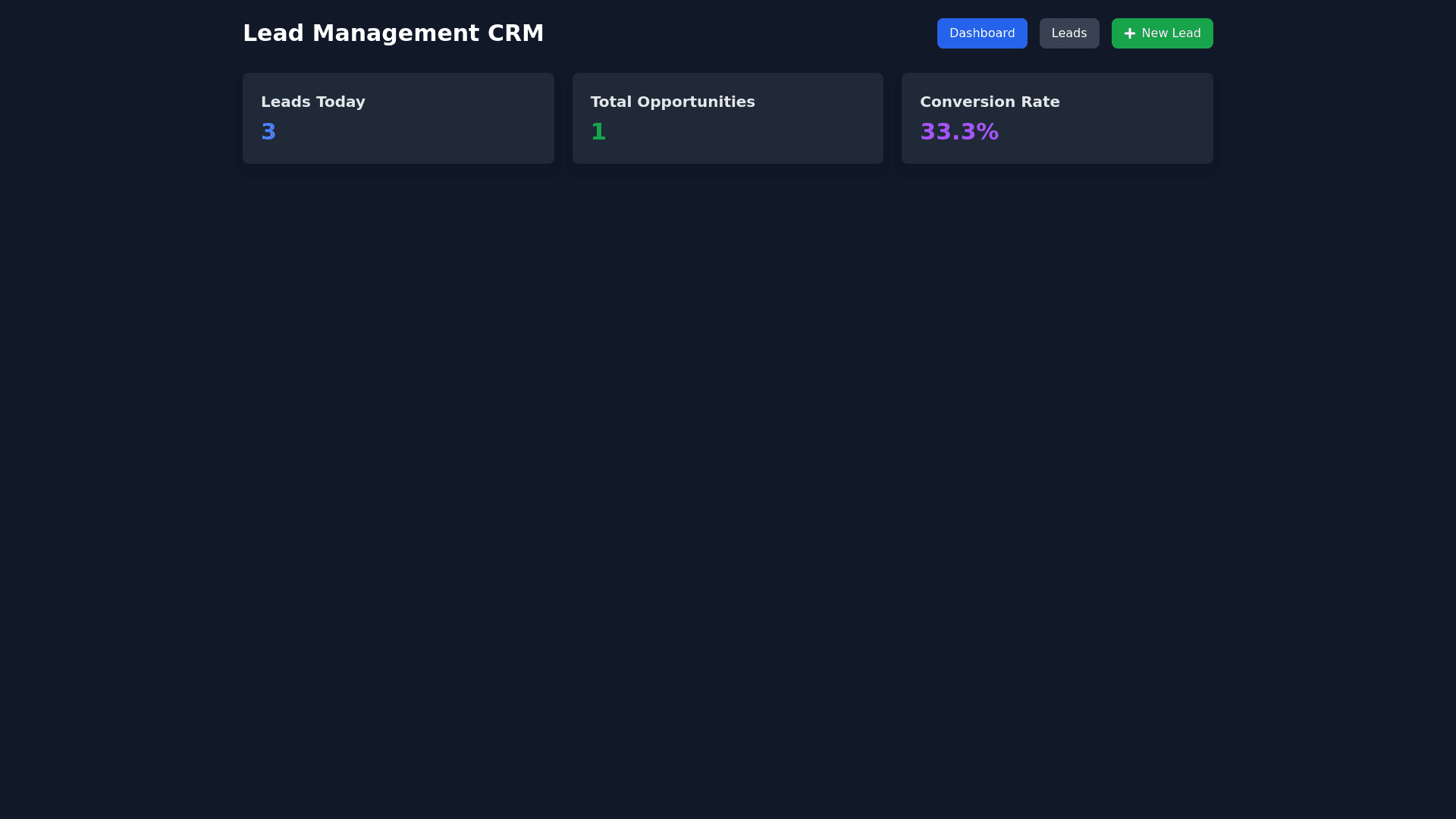Click the blue Leads Today count 3
The image size is (1456, 819).
(268, 132)
